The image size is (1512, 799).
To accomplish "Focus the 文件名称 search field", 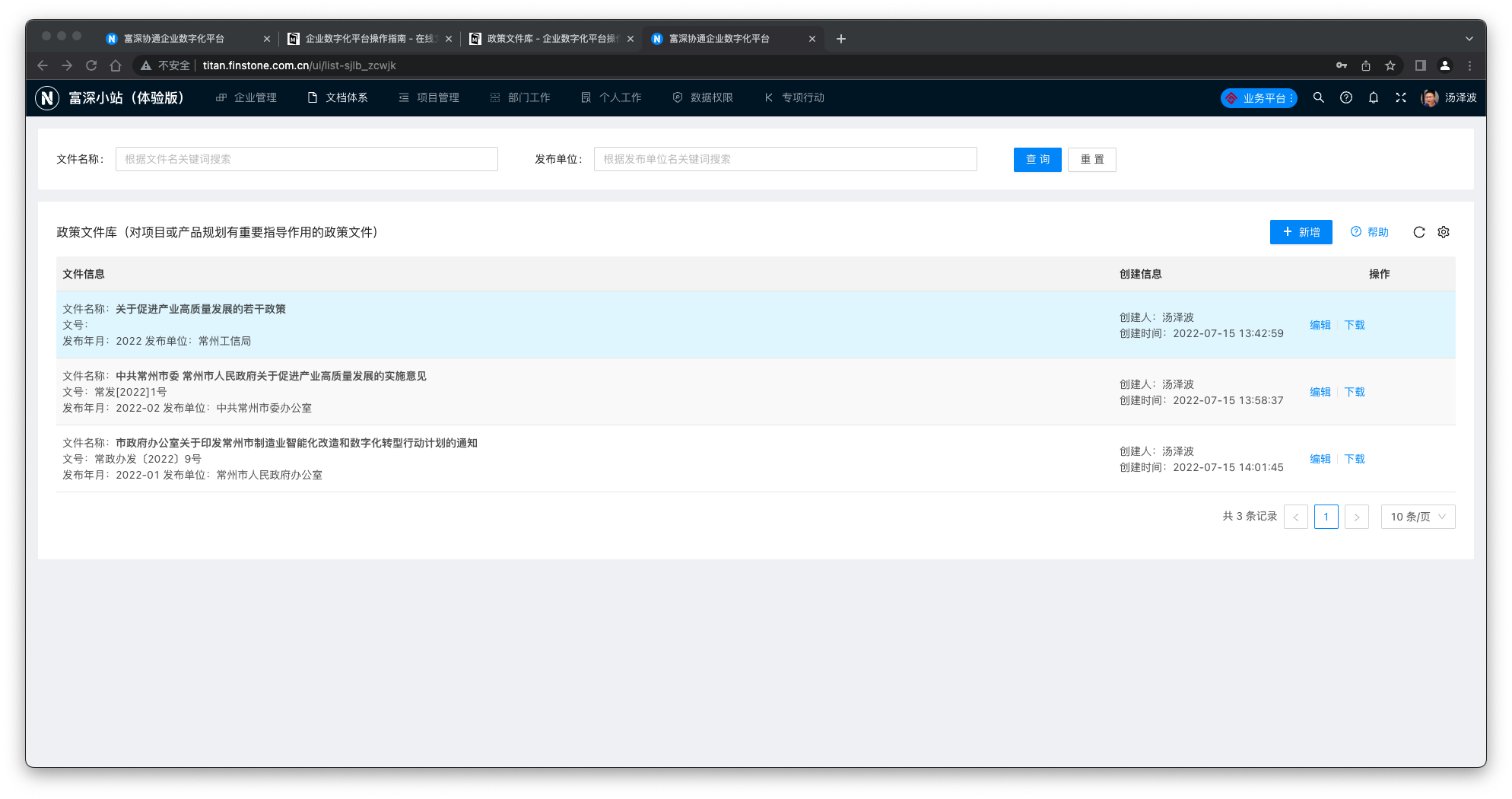I will 307,159.
